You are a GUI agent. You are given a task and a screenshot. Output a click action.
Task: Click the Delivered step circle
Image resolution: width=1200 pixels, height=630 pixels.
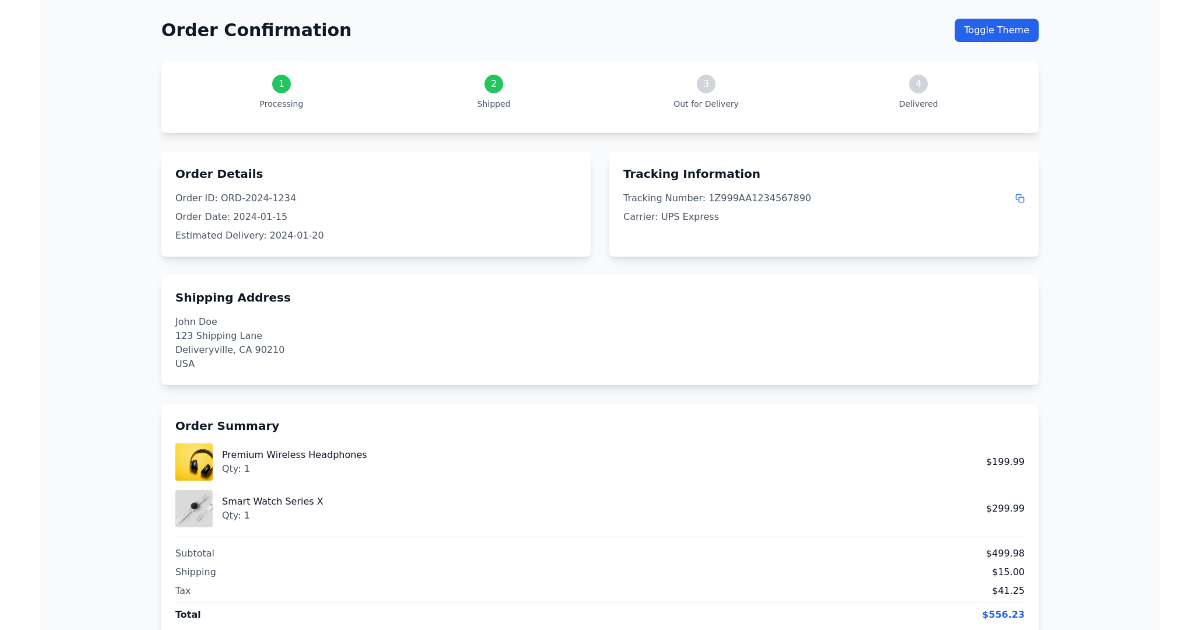(918, 84)
